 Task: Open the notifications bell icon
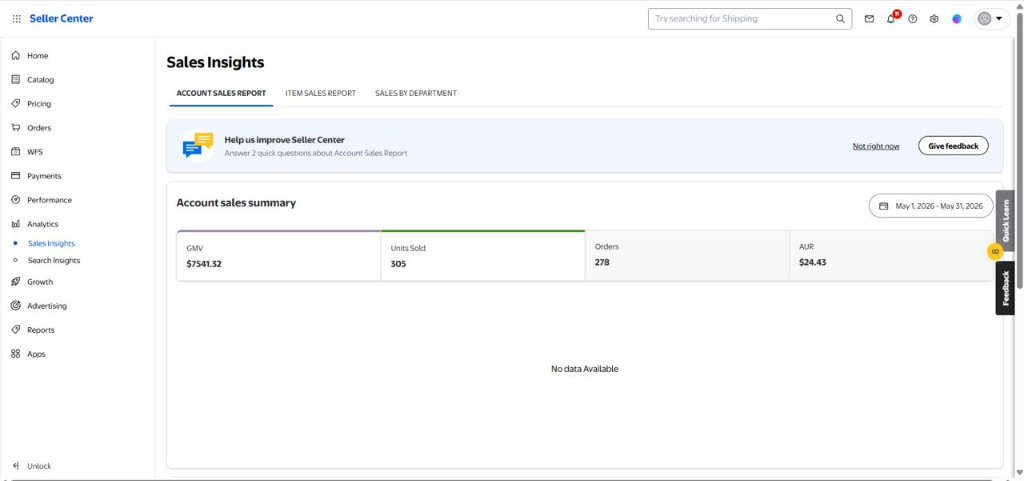pos(891,19)
